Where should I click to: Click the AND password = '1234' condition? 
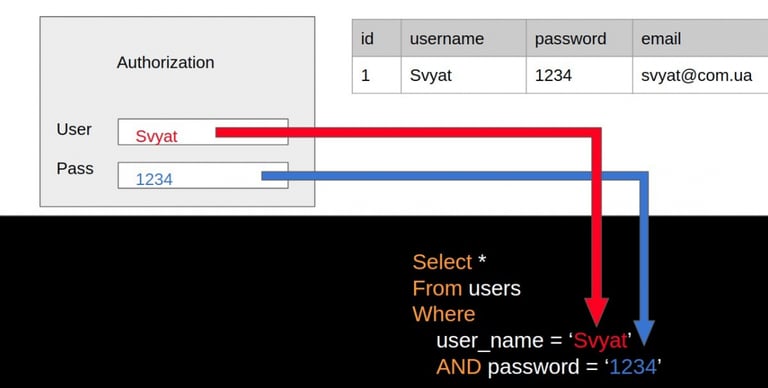(549, 366)
